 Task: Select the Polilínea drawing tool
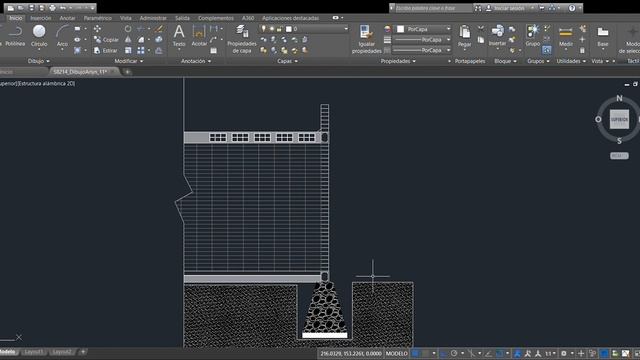click(15, 36)
